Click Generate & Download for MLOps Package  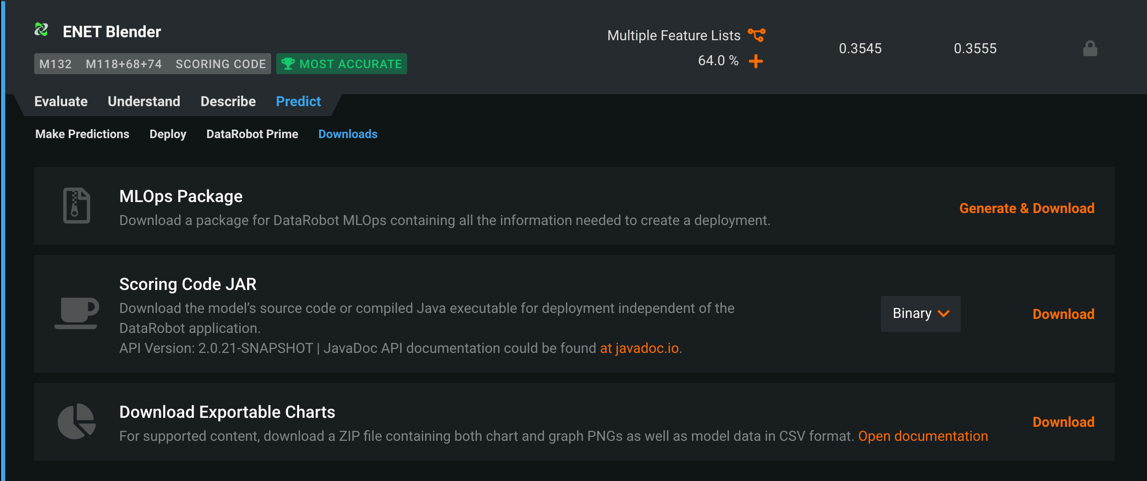1027,208
